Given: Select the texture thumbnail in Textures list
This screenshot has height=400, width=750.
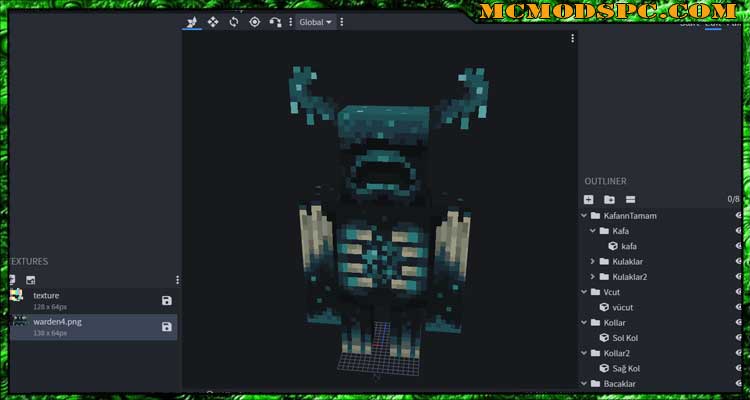Looking at the screenshot, I should click(16, 295).
